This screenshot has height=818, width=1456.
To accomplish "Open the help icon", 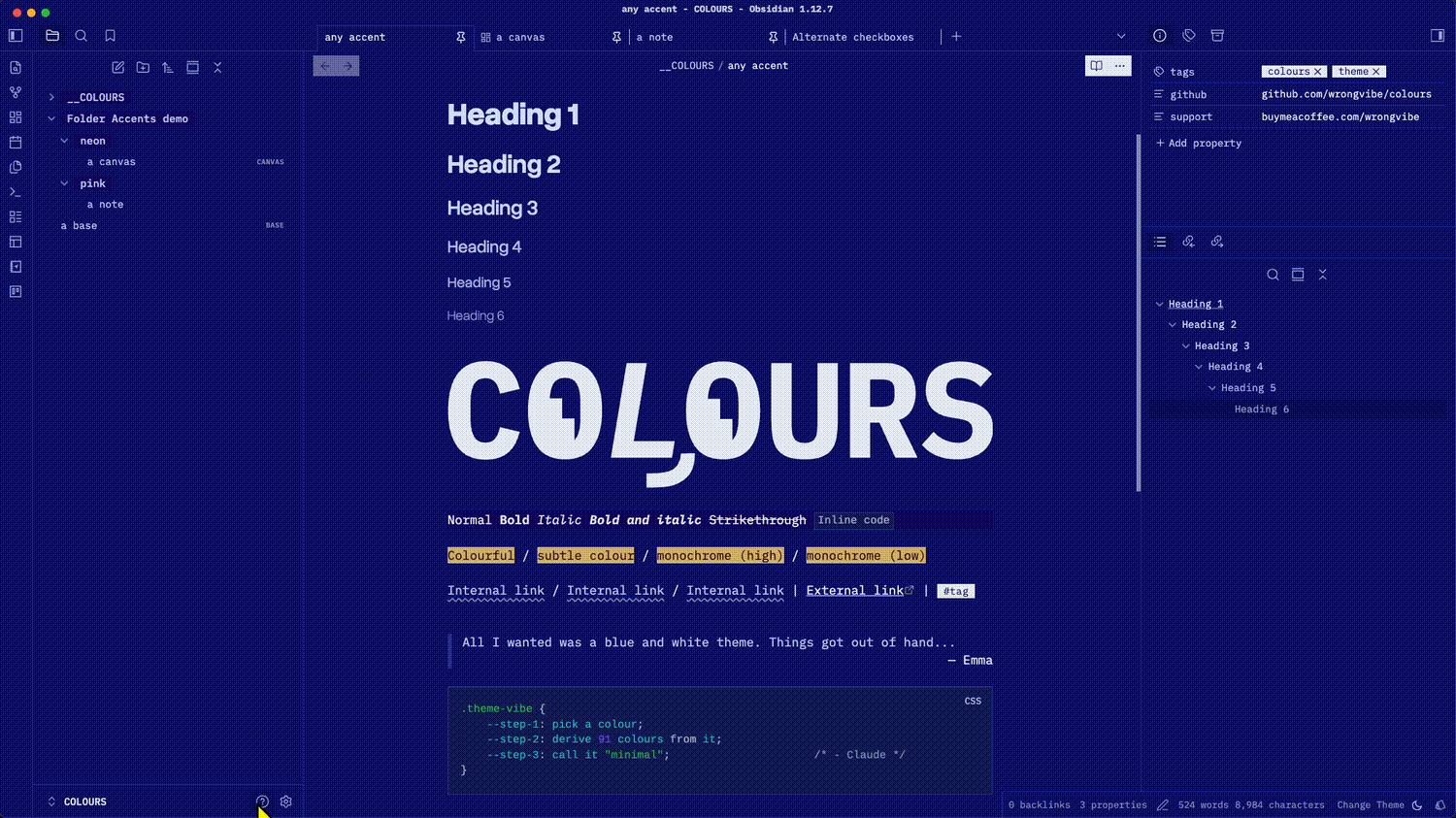I will (x=262, y=802).
